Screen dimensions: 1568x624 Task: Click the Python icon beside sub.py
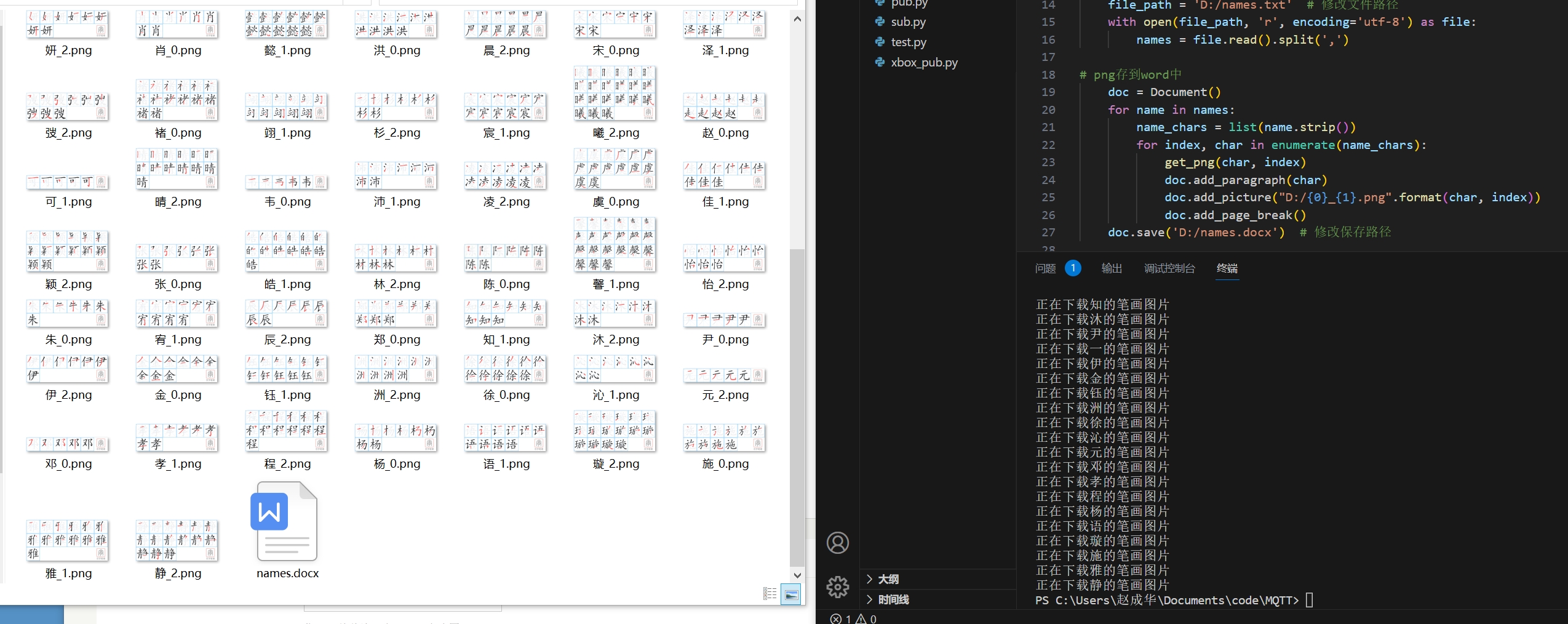[880, 22]
